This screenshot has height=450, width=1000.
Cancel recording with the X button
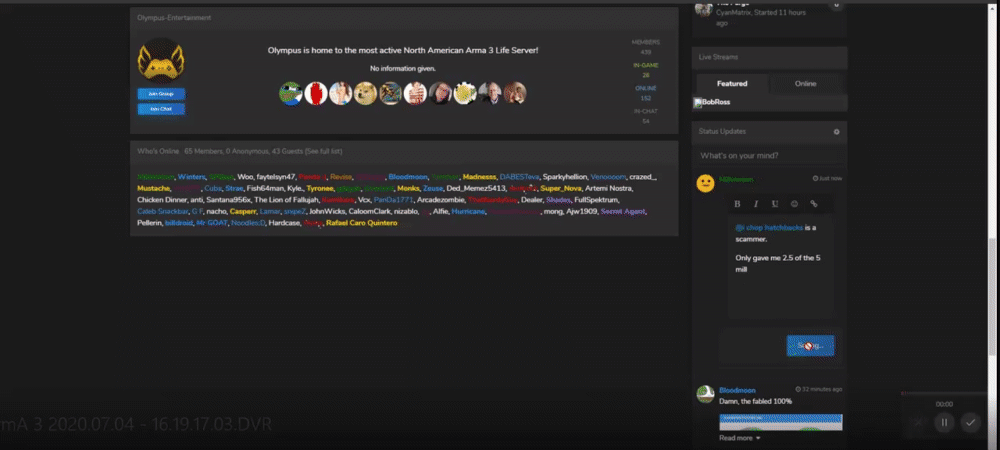click(x=918, y=422)
